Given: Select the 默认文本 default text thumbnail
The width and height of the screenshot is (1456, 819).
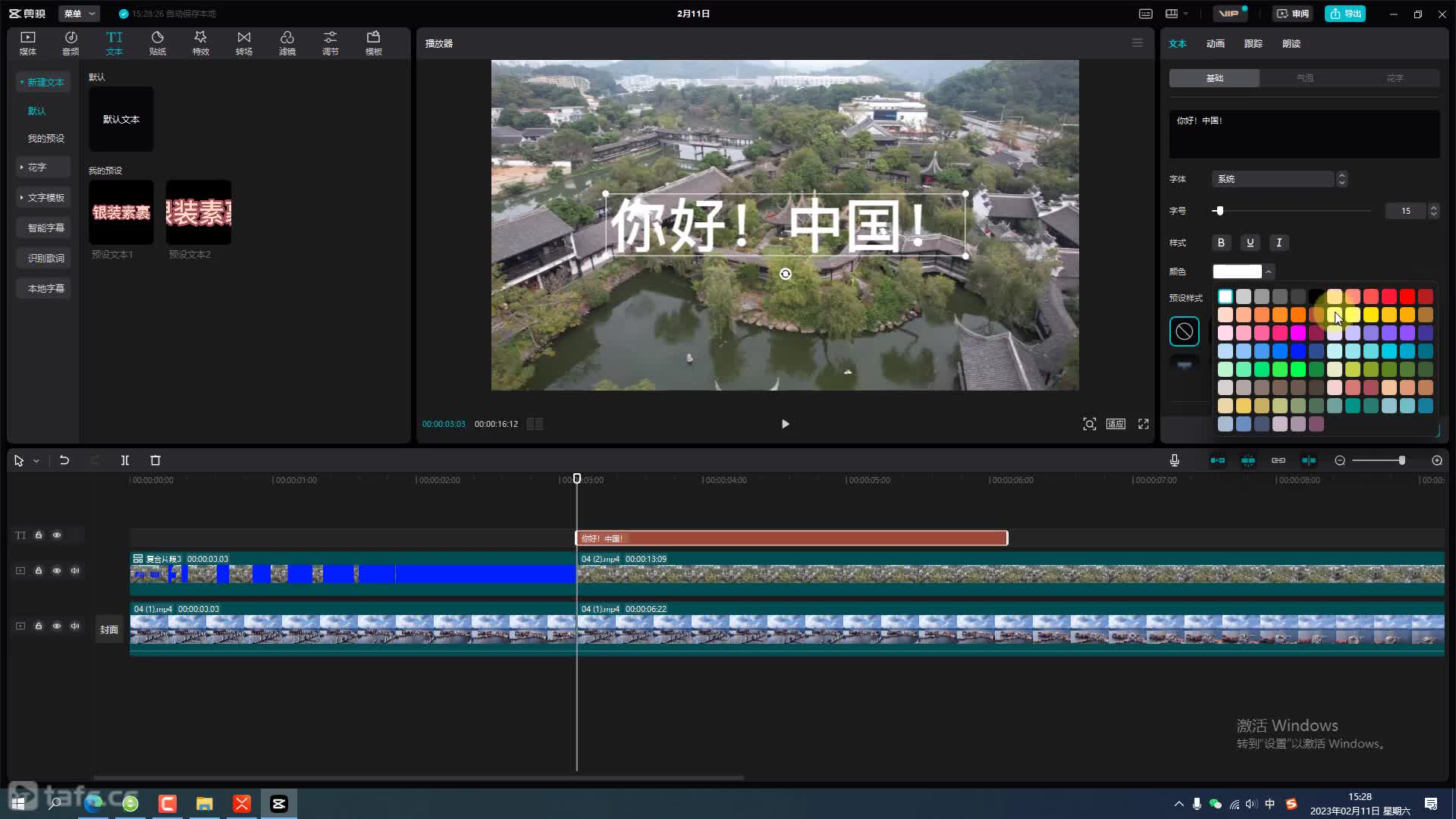Looking at the screenshot, I should pyautogui.click(x=121, y=119).
